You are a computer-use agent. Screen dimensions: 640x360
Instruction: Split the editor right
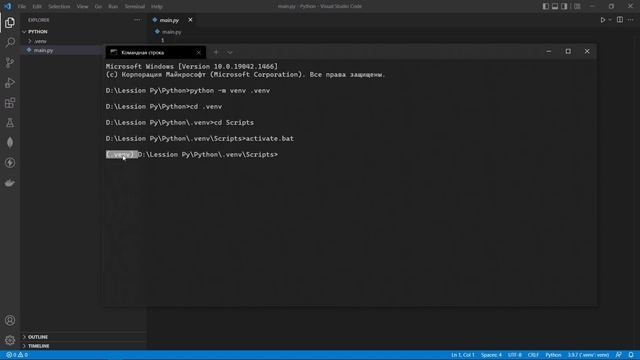pos(620,20)
